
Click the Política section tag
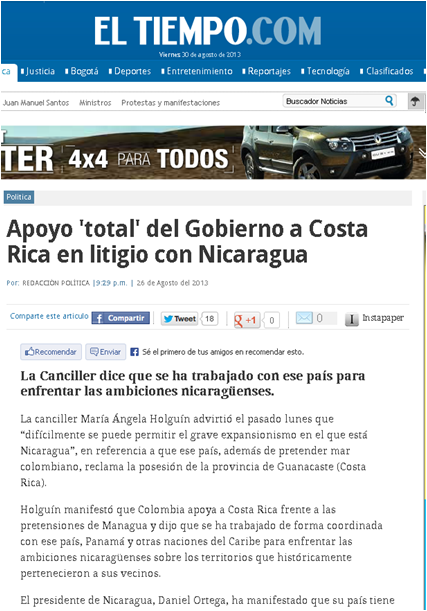pos(19,197)
